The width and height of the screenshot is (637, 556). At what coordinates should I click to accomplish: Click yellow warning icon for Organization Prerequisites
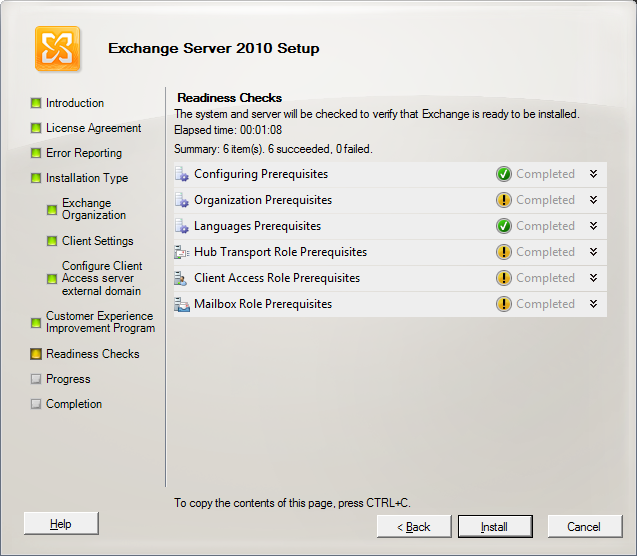[504, 200]
